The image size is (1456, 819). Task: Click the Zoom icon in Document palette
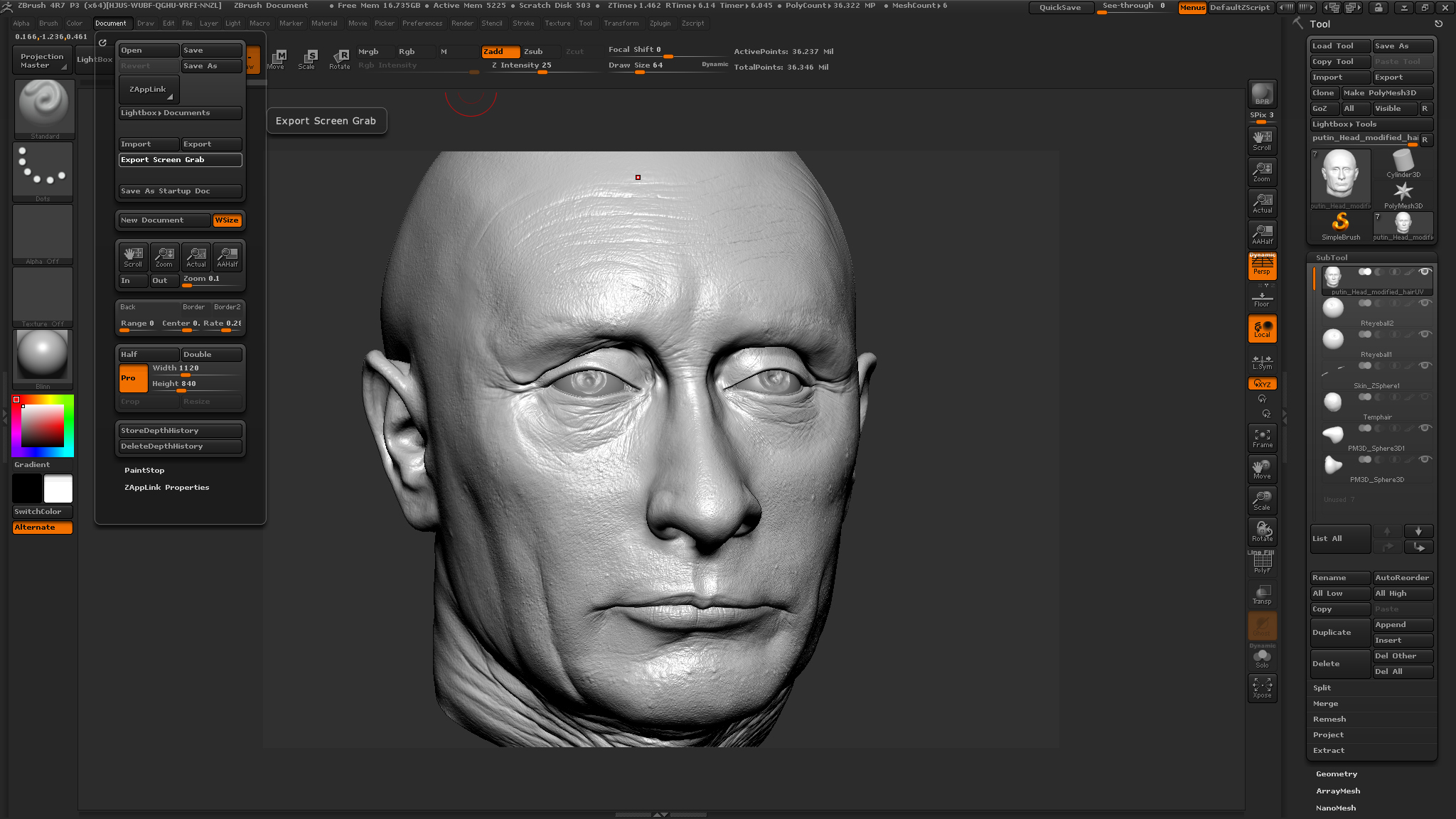point(164,257)
